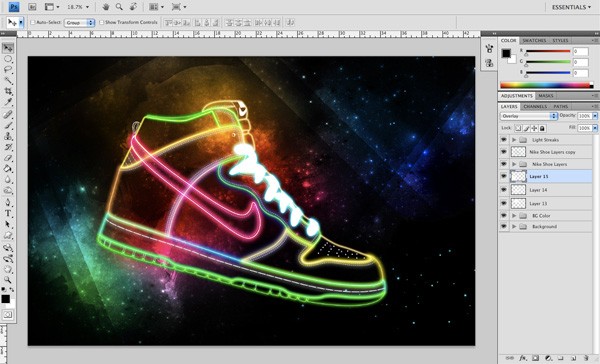The height and width of the screenshot is (364, 600).
Task: Select the Magic Wand tool
Action: point(8,81)
